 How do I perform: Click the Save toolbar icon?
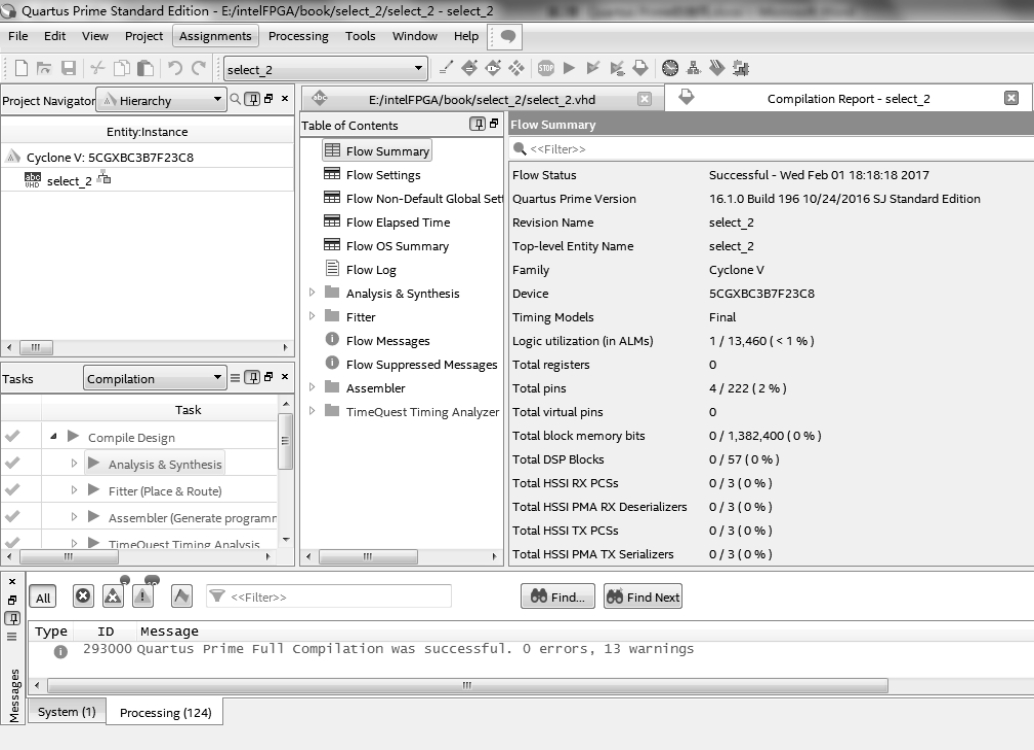pyautogui.click(x=69, y=68)
